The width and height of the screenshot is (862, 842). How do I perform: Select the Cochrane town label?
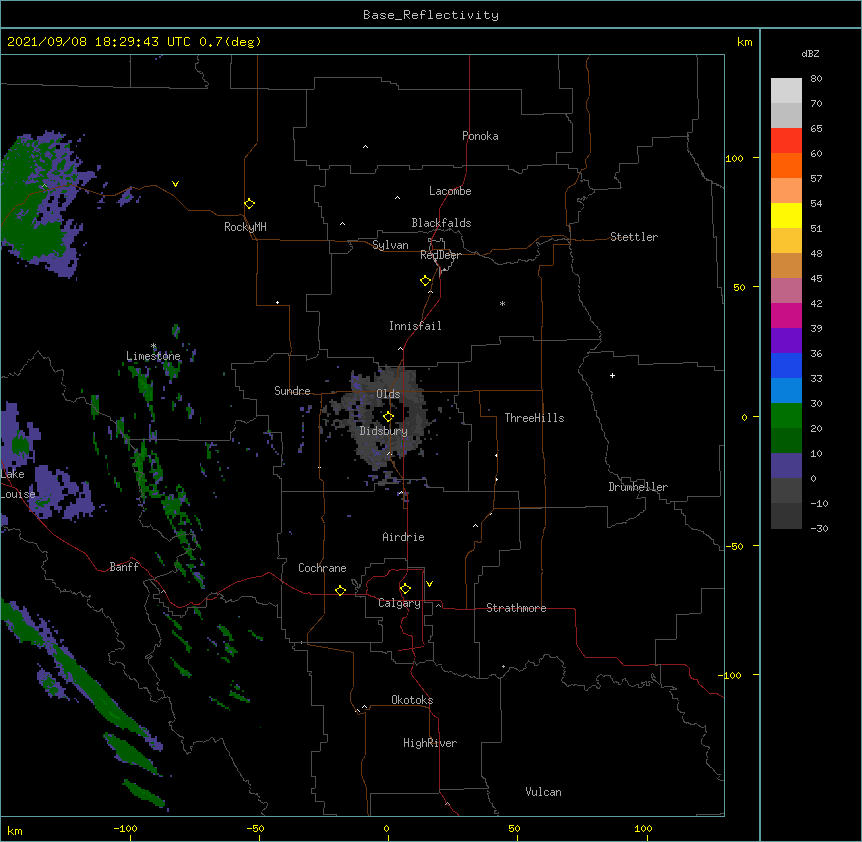322,568
